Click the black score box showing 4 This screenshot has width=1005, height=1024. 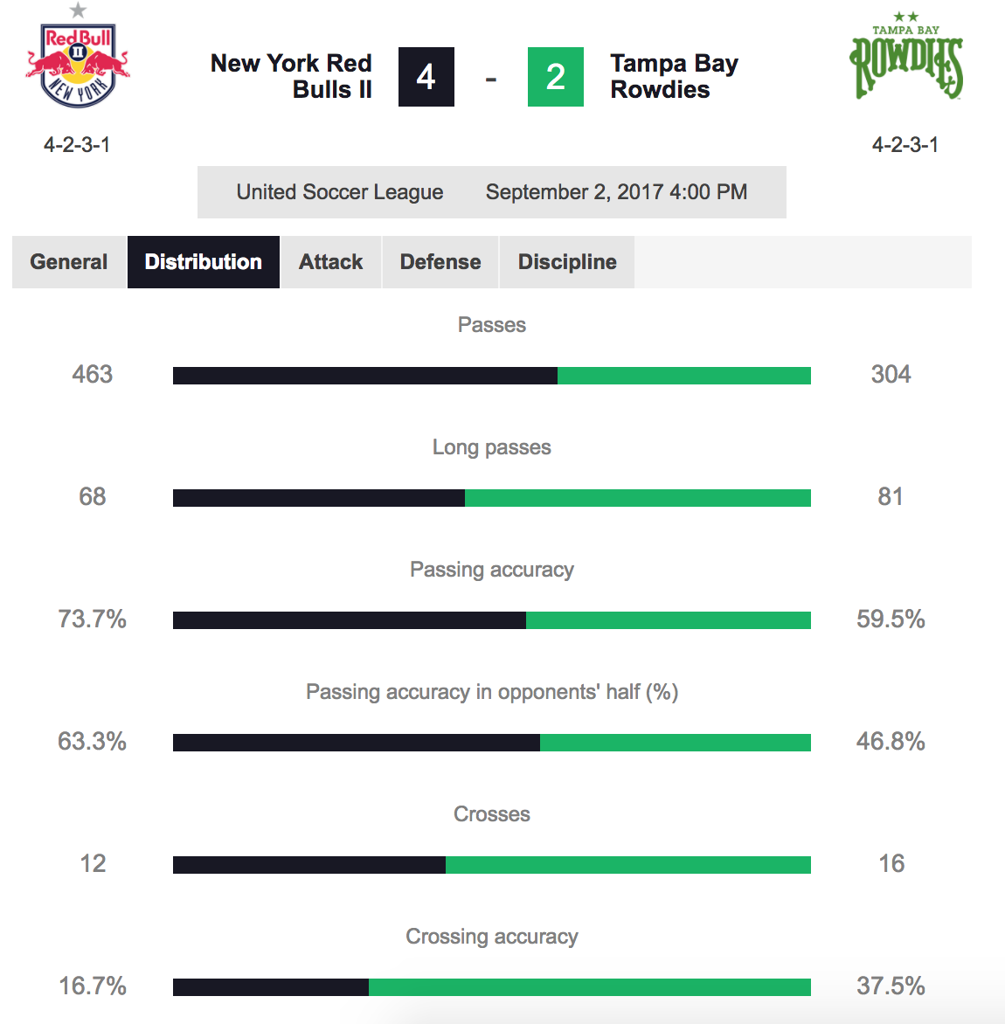pyautogui.click(x=426, y=77)
